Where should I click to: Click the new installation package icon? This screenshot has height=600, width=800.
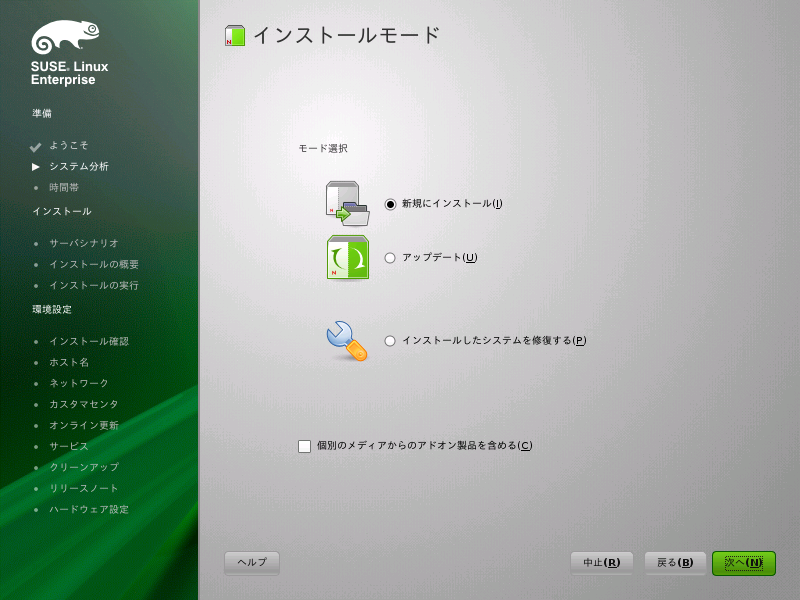347,203
